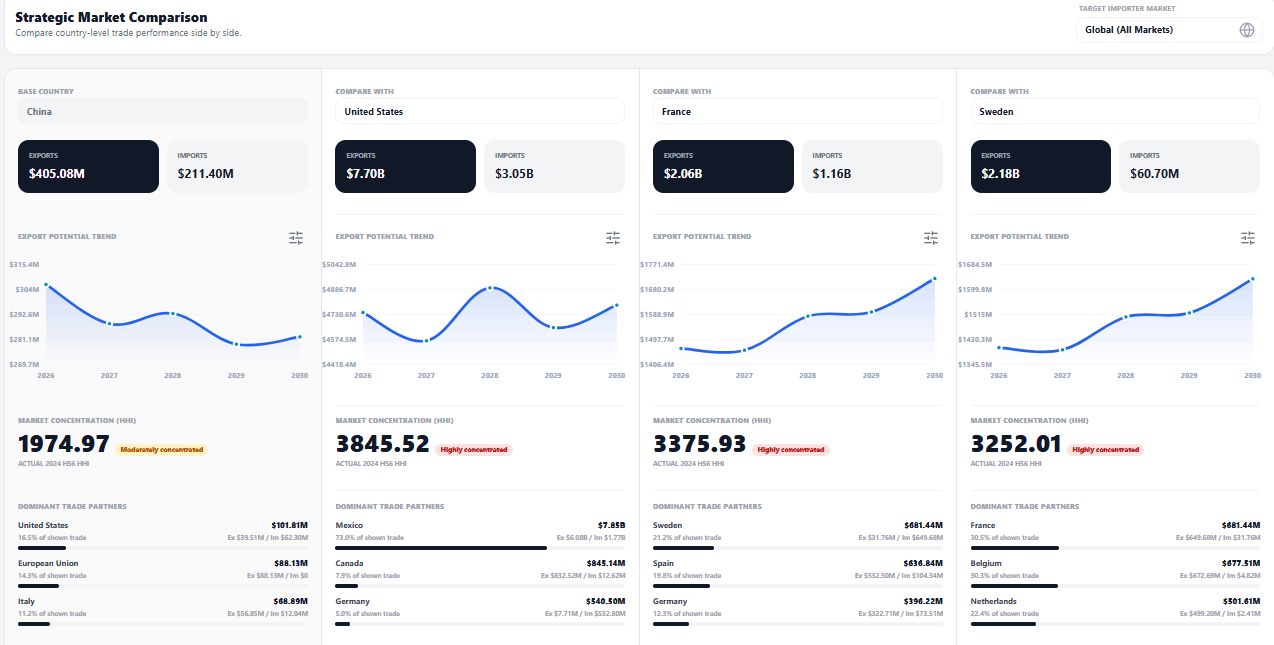This screenshot has width=1274, height=645.
Task: Open the Global (All Markets) dropdown
Action: (x=1169, y=30)
